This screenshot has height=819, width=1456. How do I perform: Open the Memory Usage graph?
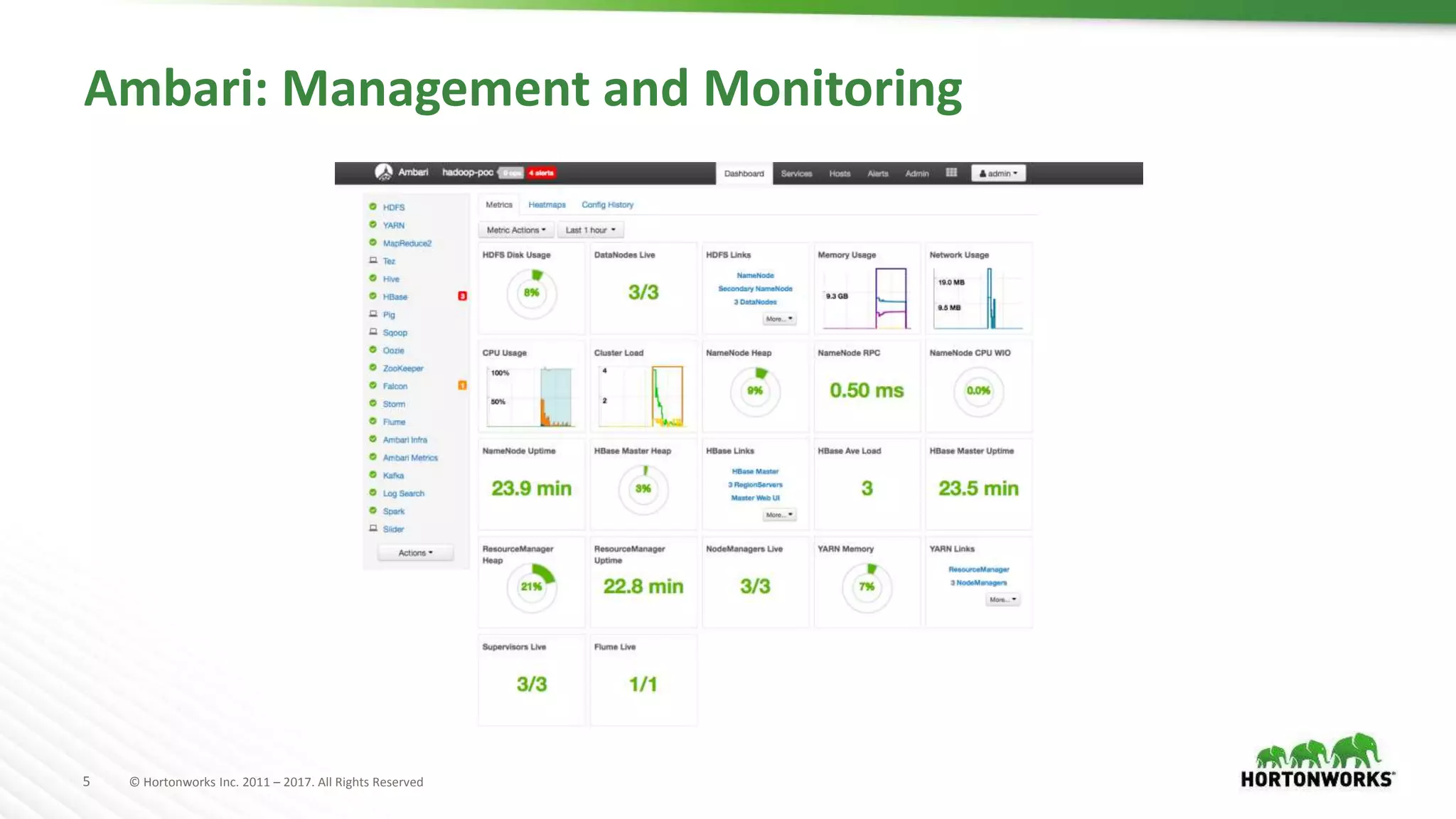point(867,299)
